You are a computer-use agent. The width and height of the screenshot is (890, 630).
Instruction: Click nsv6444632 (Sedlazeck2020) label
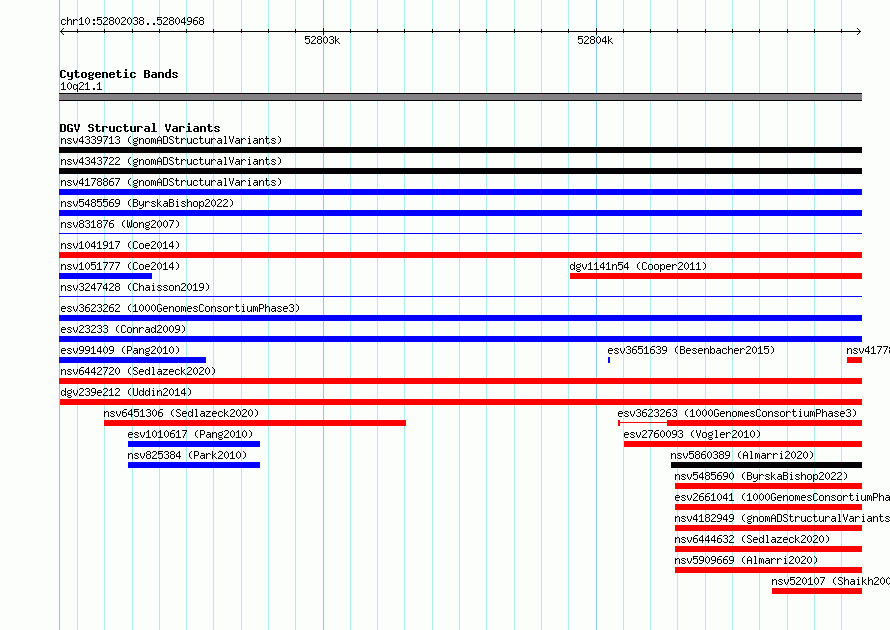click(x=752, y=539)
